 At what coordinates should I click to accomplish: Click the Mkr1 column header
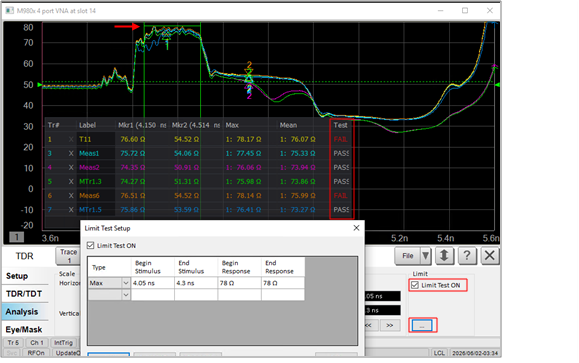[x=142, y=125]
